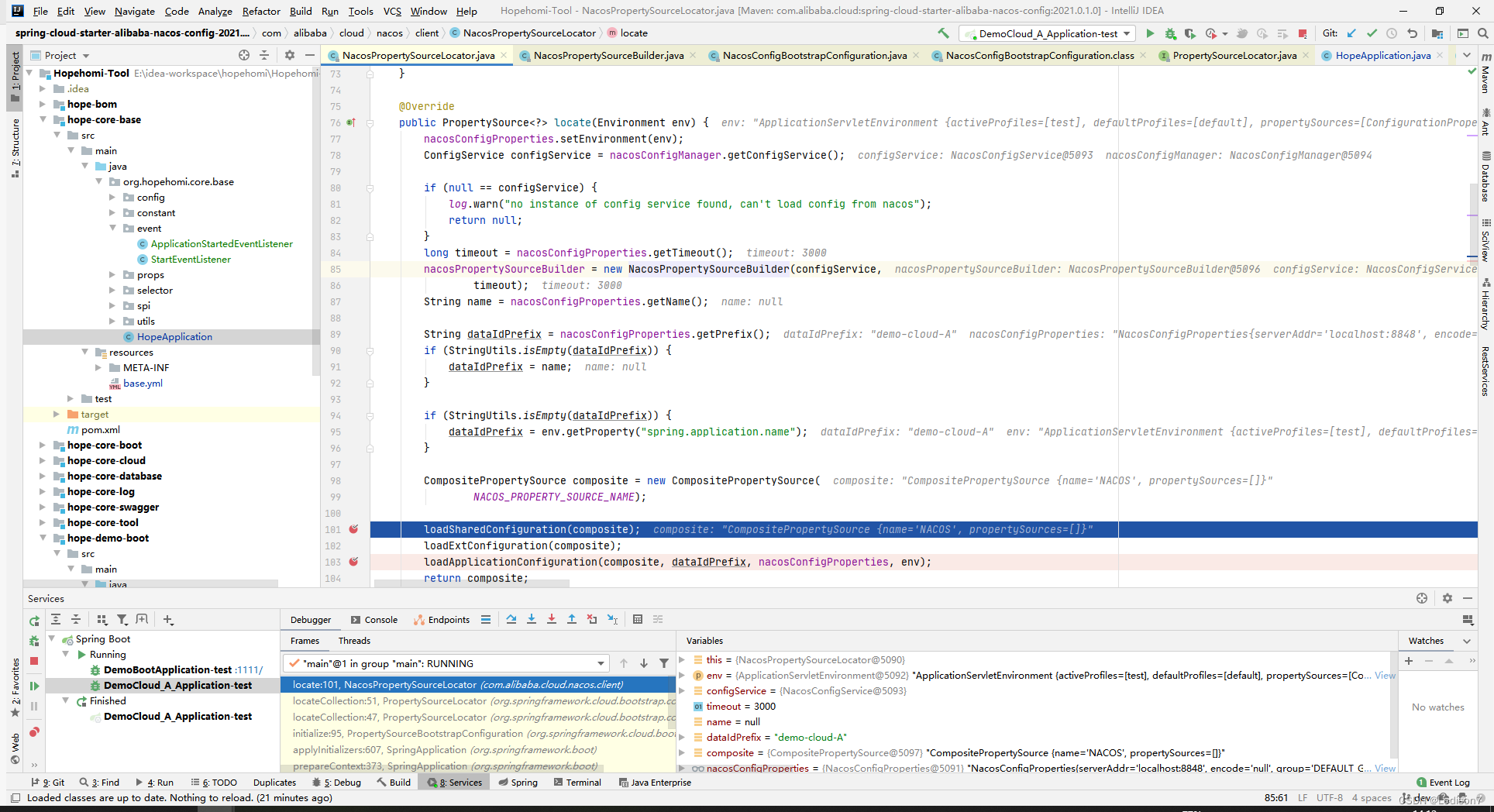Click the Git Rollback undo arrow
This screenshot has width=1494, height=812.
tap(1412, 33)
